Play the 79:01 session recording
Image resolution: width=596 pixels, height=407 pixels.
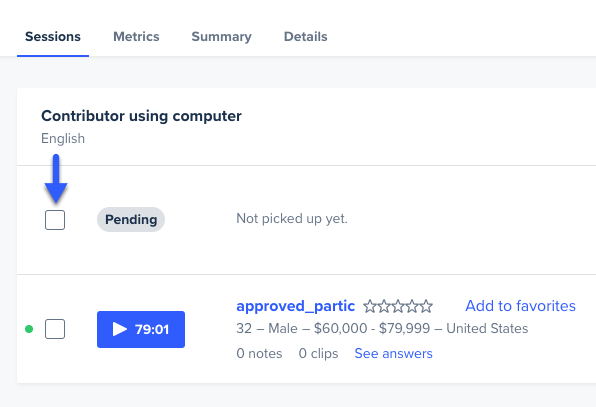(141, 329)
